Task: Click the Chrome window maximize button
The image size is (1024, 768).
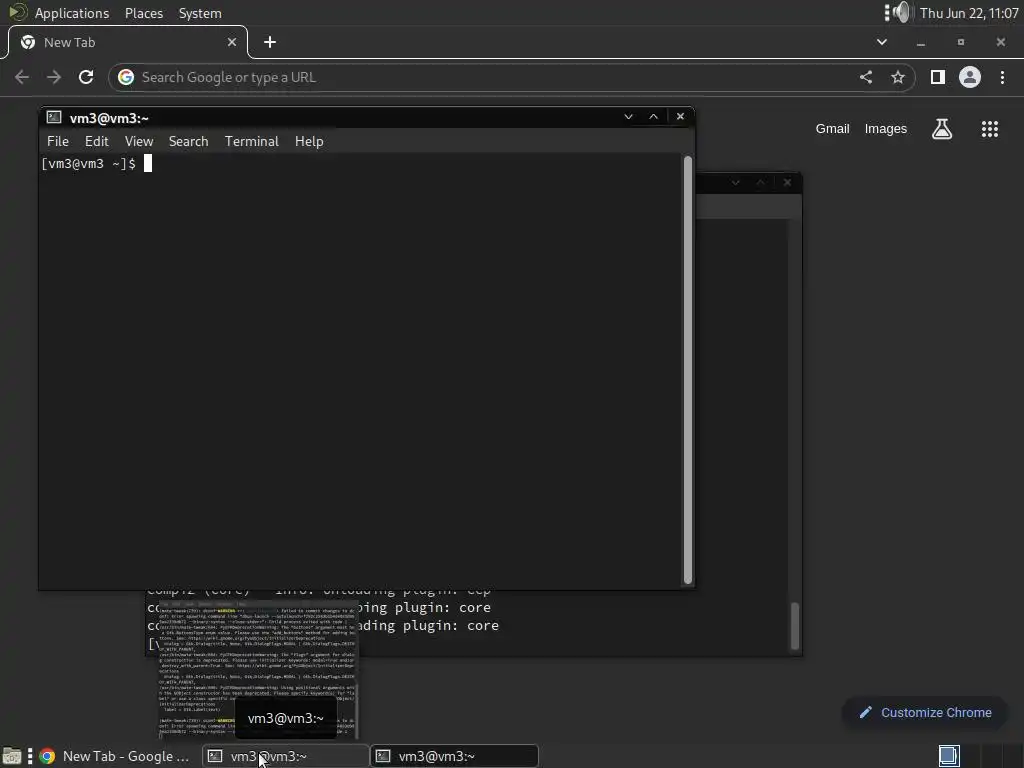Action: click(x=961, y=42)
